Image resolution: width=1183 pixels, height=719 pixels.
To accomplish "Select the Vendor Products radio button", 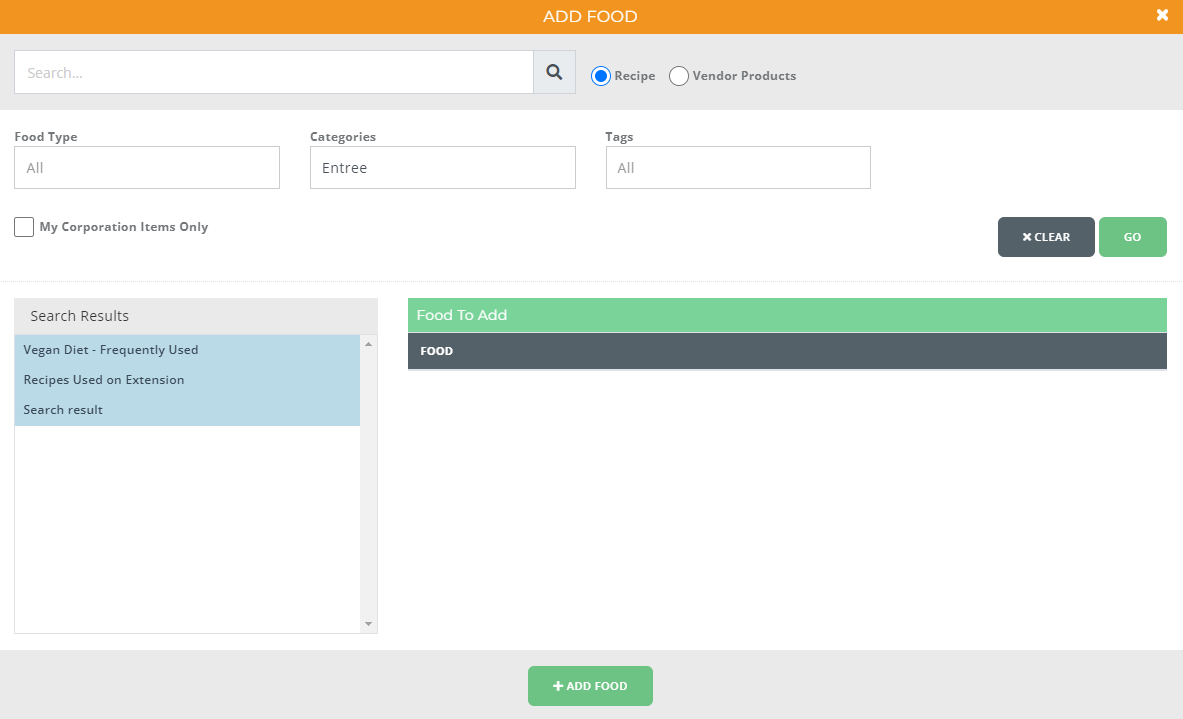I will pyautogui.click(x=679, y=75).
